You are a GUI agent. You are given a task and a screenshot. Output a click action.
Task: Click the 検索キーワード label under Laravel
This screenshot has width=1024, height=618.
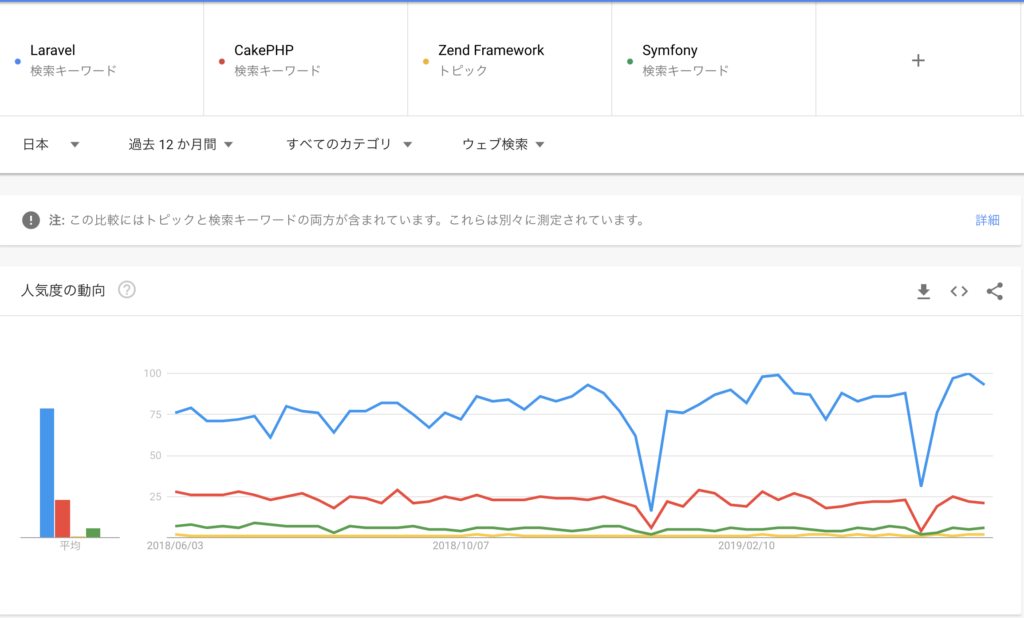click(x=73, y=71)
